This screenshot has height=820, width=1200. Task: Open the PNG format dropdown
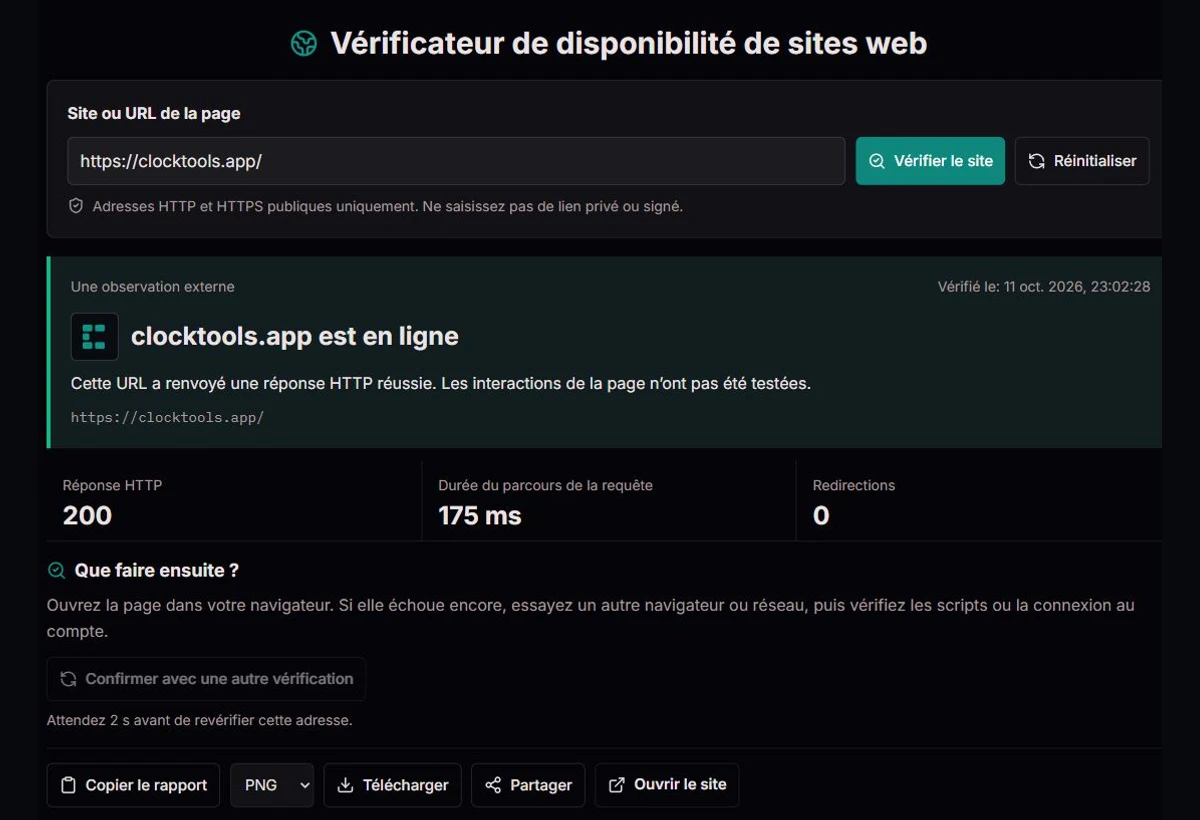click(x=272, y=785)
